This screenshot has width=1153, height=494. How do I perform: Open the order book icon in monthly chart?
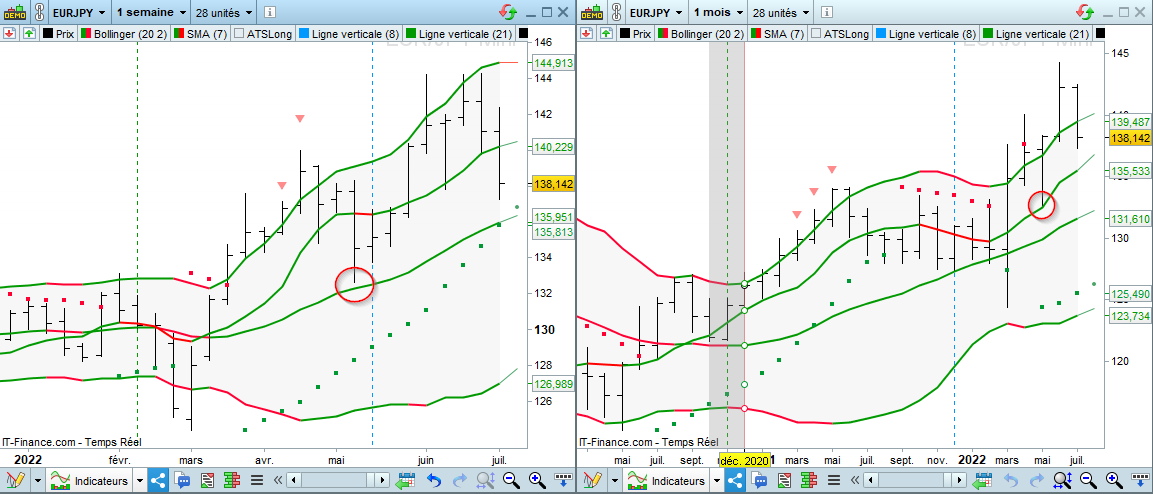click(x=809, y=481)
